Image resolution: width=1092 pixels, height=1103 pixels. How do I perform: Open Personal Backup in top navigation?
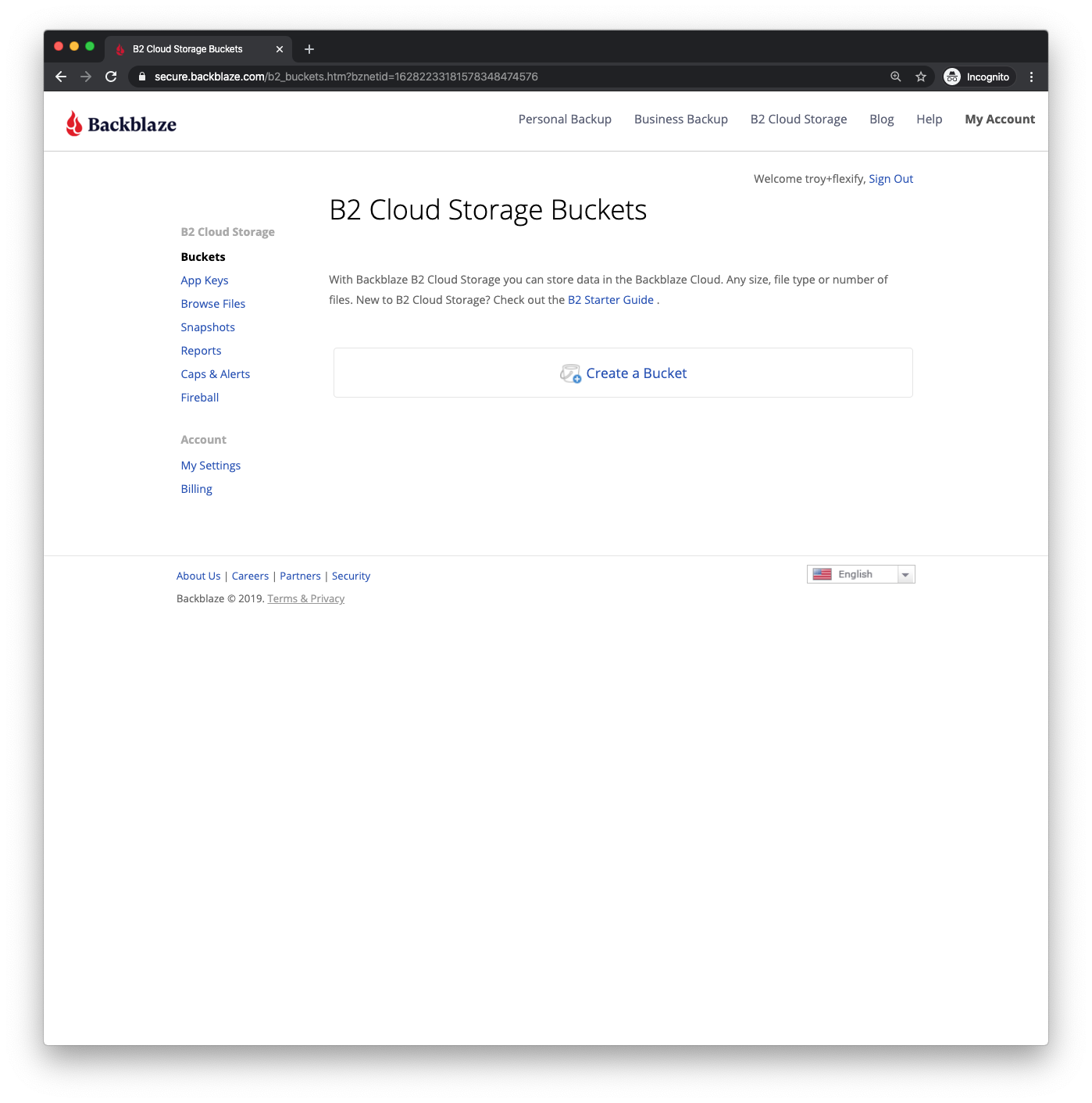click(565, 119)
